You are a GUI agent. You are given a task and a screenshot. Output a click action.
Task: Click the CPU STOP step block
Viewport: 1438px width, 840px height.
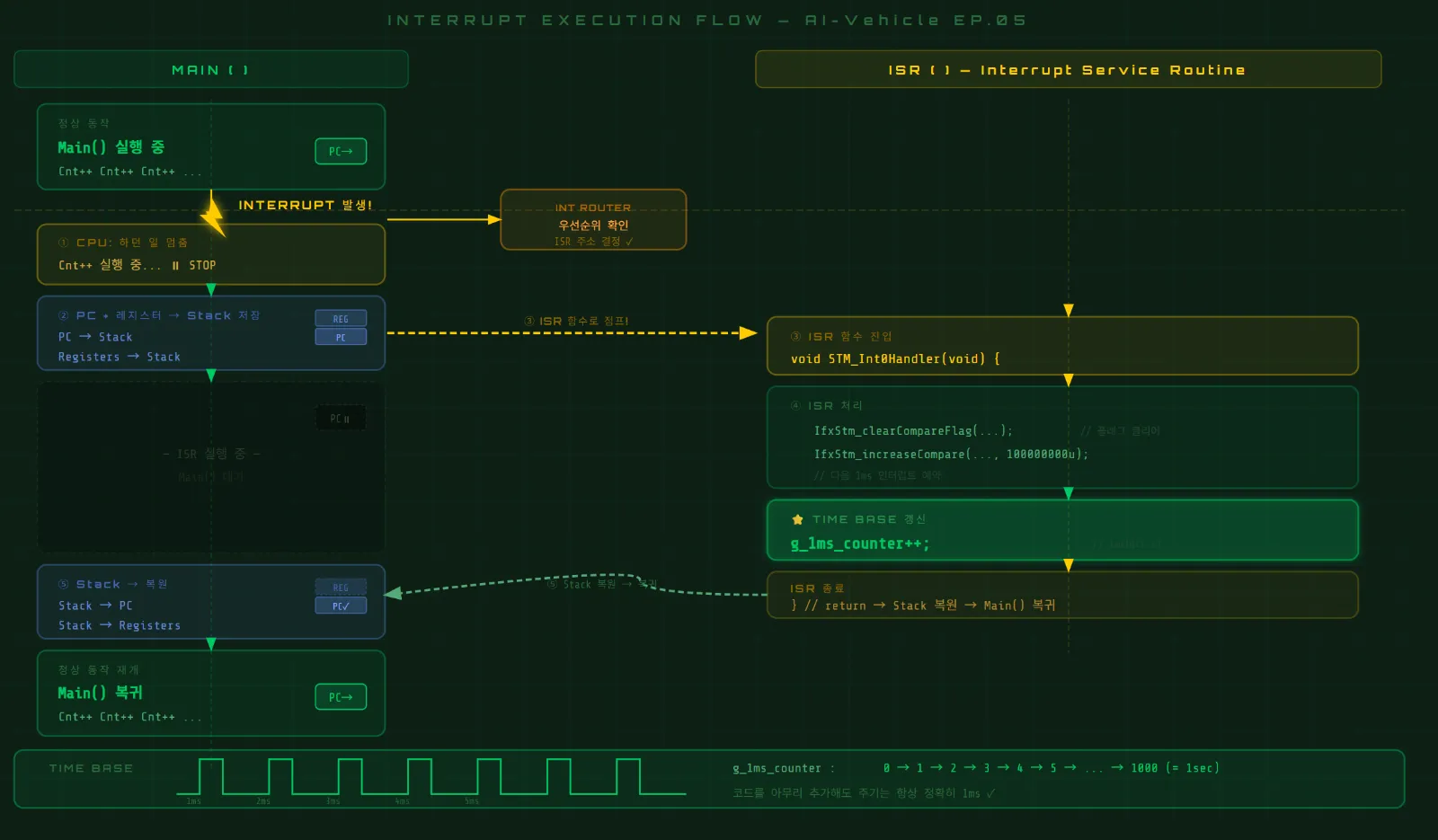pos(210,255)
